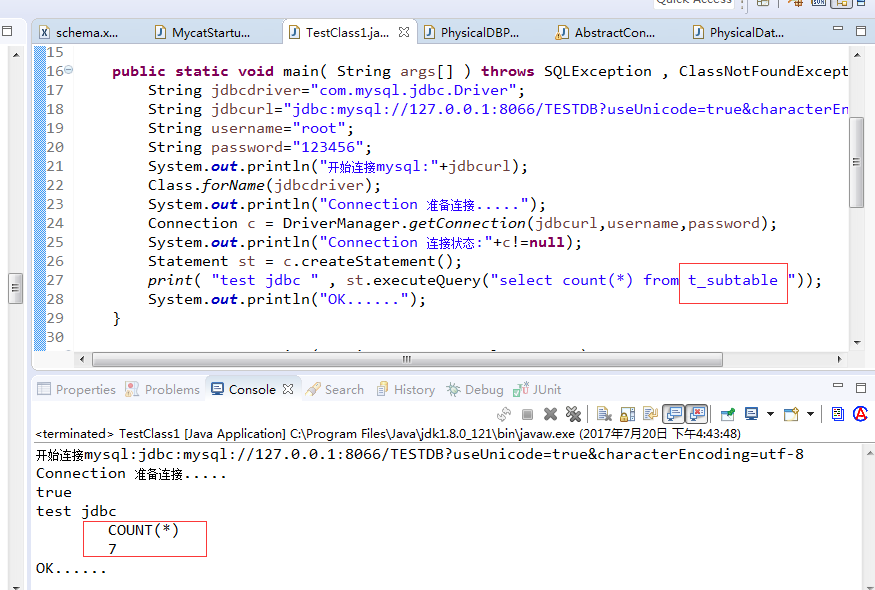Click the editor vertical scrollbar thumb
This screenshot has width=875, height=590.
[x=857, y=162]
